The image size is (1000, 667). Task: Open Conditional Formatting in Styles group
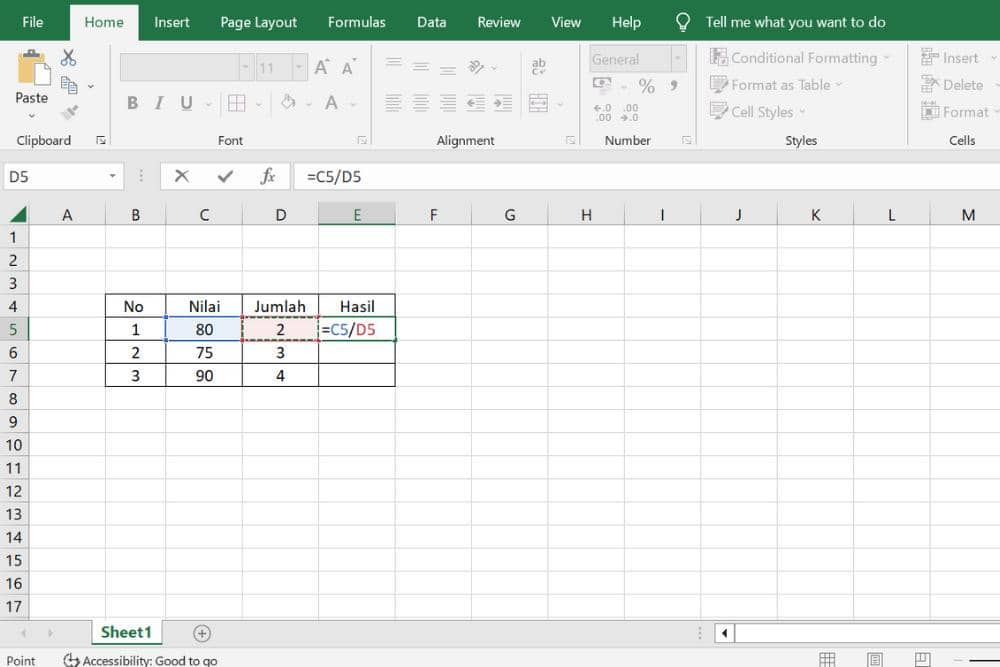click(x=799, y=58)
